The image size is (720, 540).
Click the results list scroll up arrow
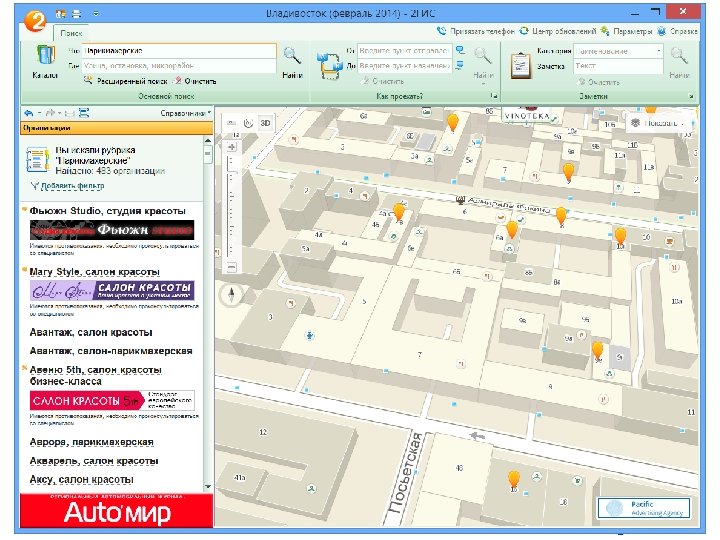click(x=208, y=141)
